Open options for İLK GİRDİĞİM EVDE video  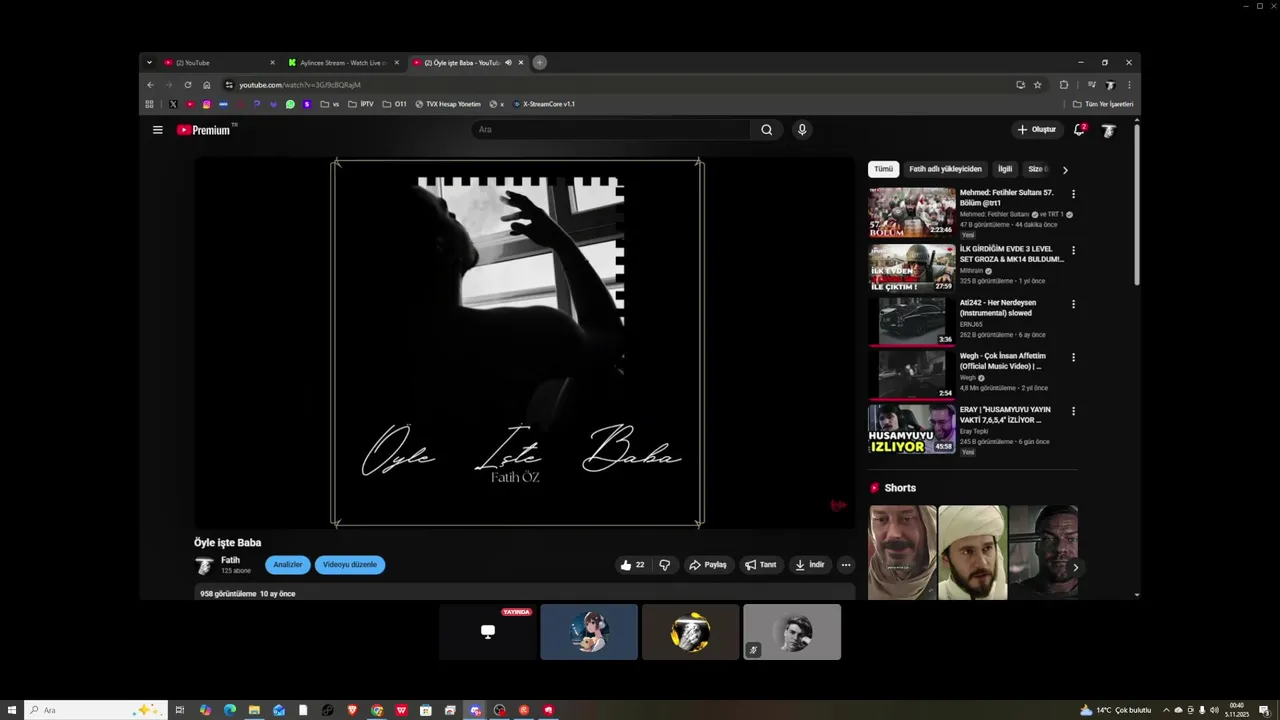[x=1074, y=250]
